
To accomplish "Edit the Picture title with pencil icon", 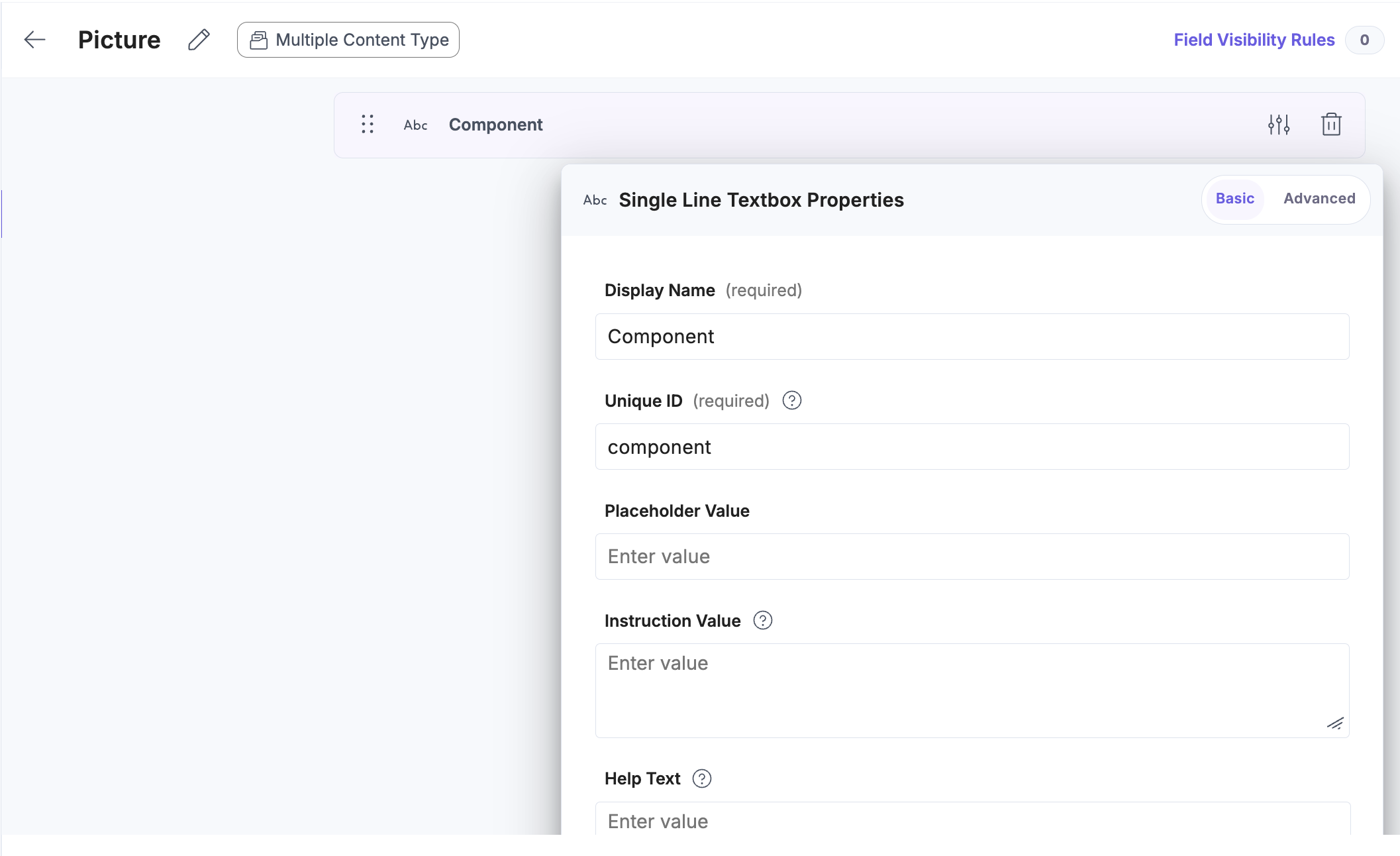I will [199, 40].
